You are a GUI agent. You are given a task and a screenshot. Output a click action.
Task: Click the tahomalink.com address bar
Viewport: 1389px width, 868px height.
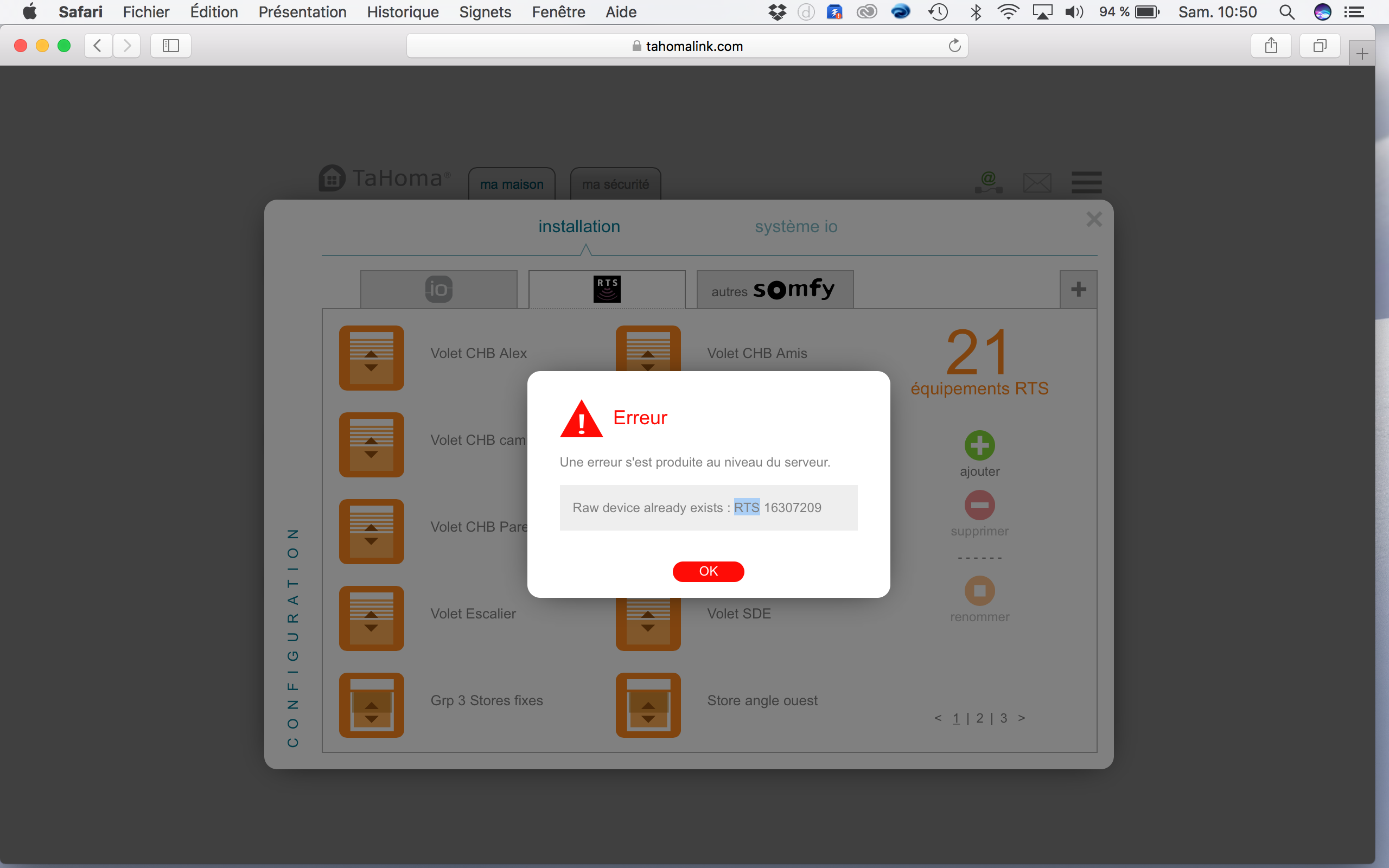687,46
